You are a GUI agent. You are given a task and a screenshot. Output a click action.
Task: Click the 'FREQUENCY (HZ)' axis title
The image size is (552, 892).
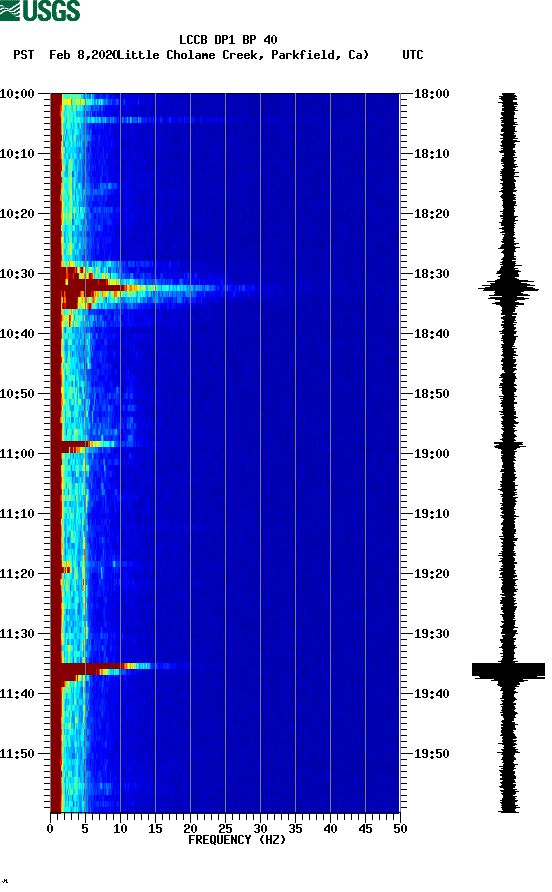pyautogui.click(x=237, y=840)
